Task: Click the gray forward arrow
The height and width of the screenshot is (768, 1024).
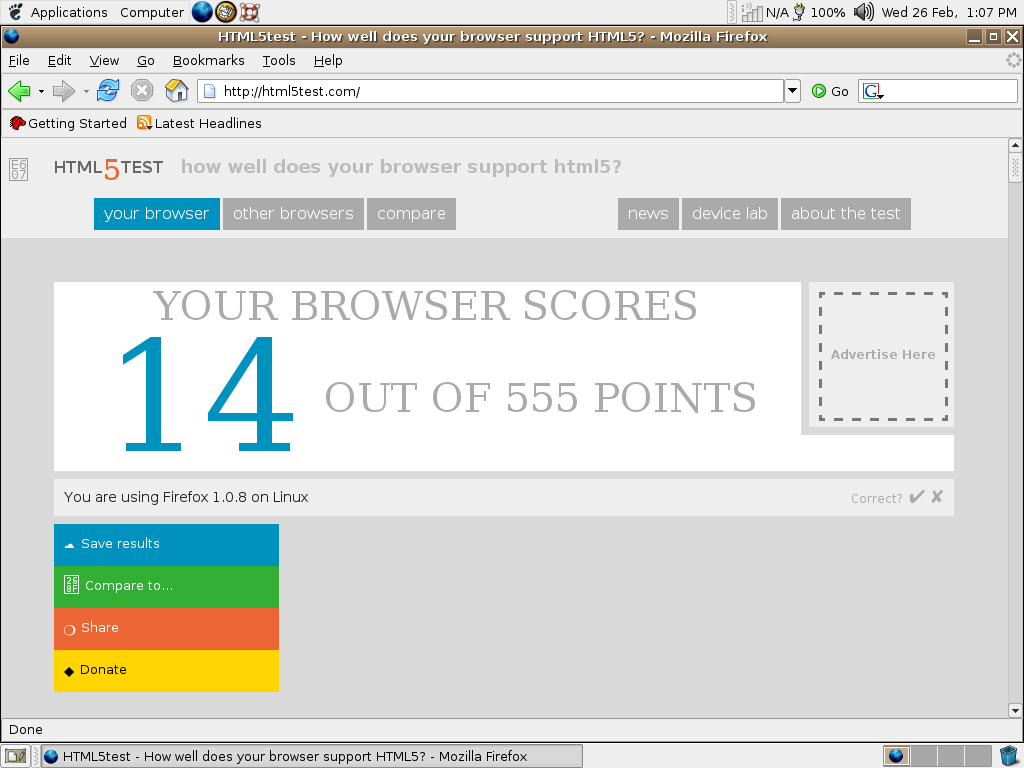Action: point(63,91)
